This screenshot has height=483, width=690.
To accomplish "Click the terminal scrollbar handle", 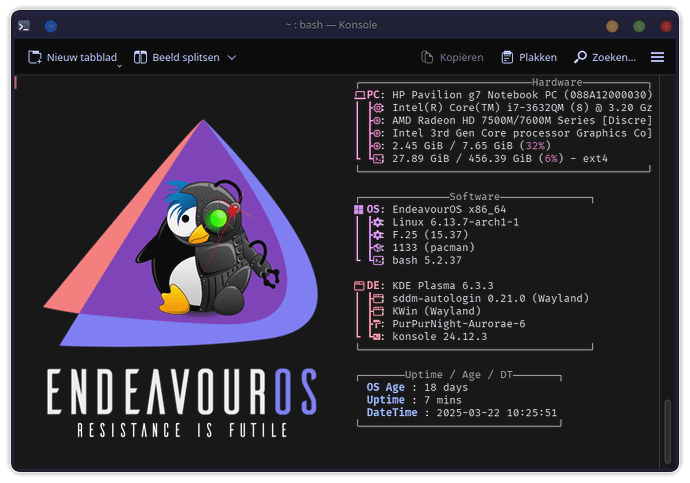I will pyautogui.click(x=668, y=431).
